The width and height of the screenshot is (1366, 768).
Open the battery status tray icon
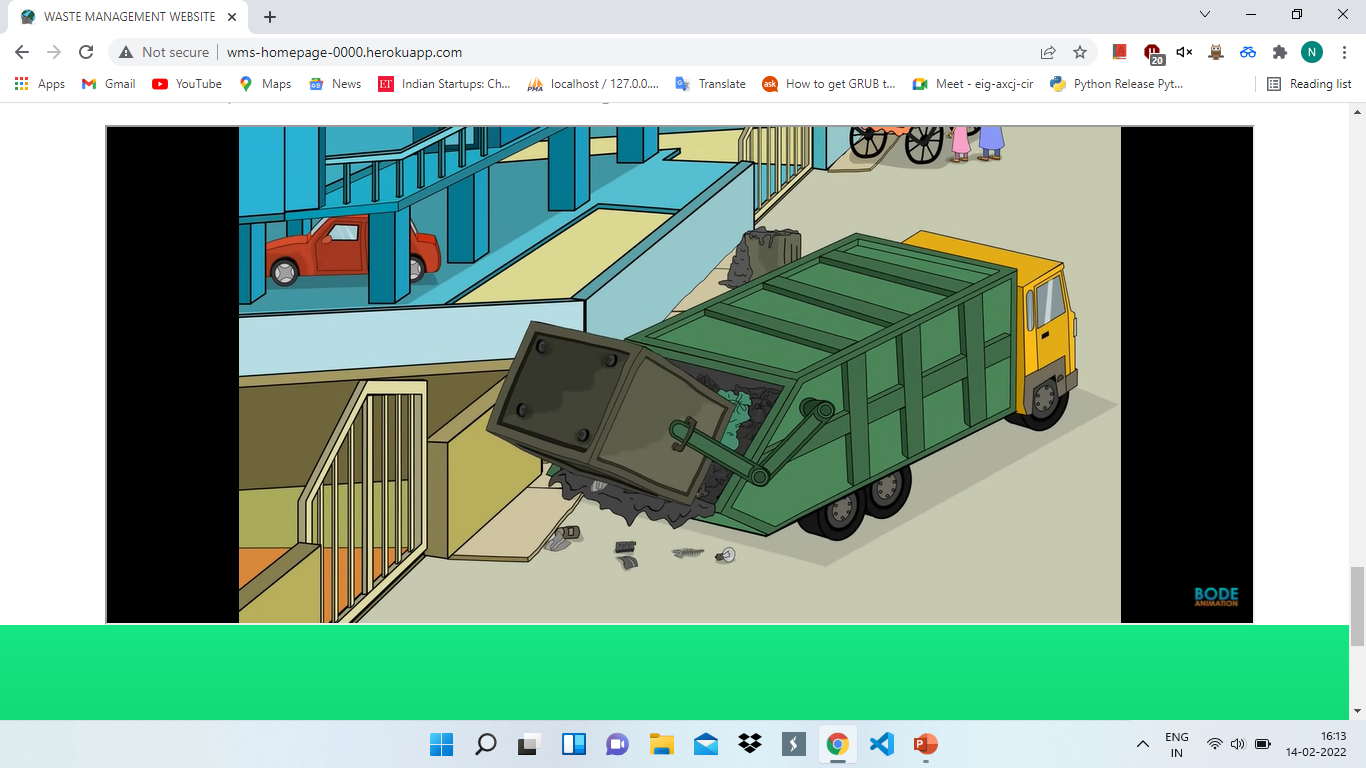pos(1262,744)
